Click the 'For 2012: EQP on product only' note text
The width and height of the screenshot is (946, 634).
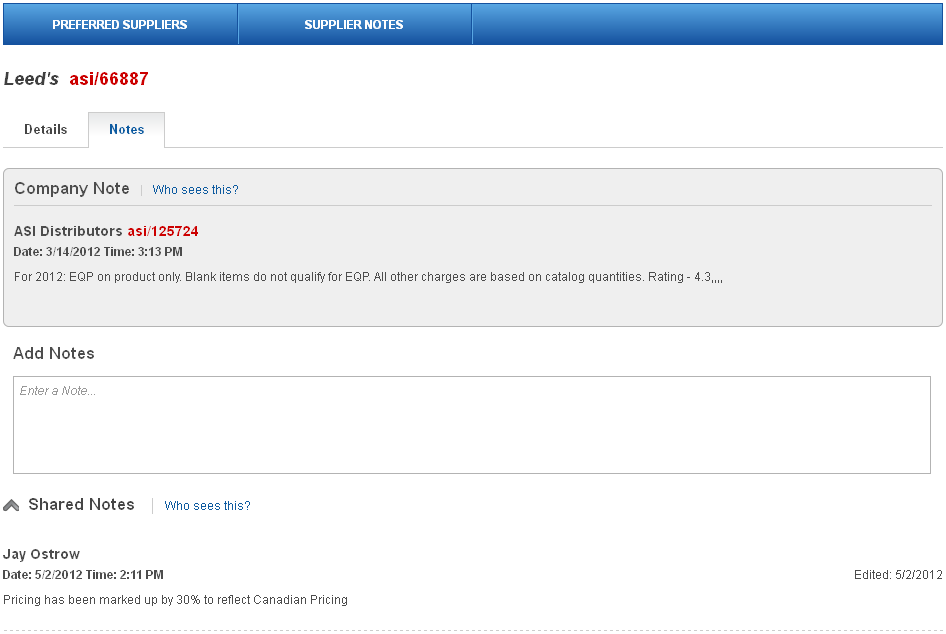[368, 277]
